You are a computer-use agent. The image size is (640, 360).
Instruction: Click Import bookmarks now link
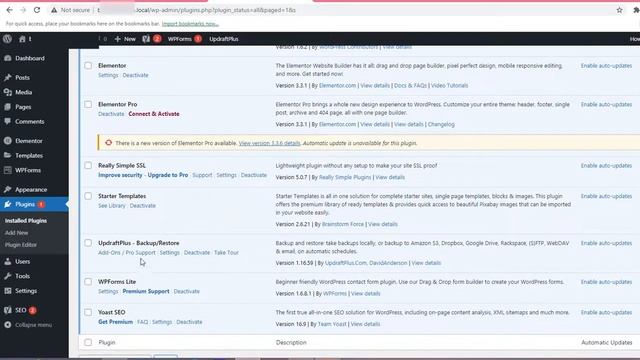190,24
